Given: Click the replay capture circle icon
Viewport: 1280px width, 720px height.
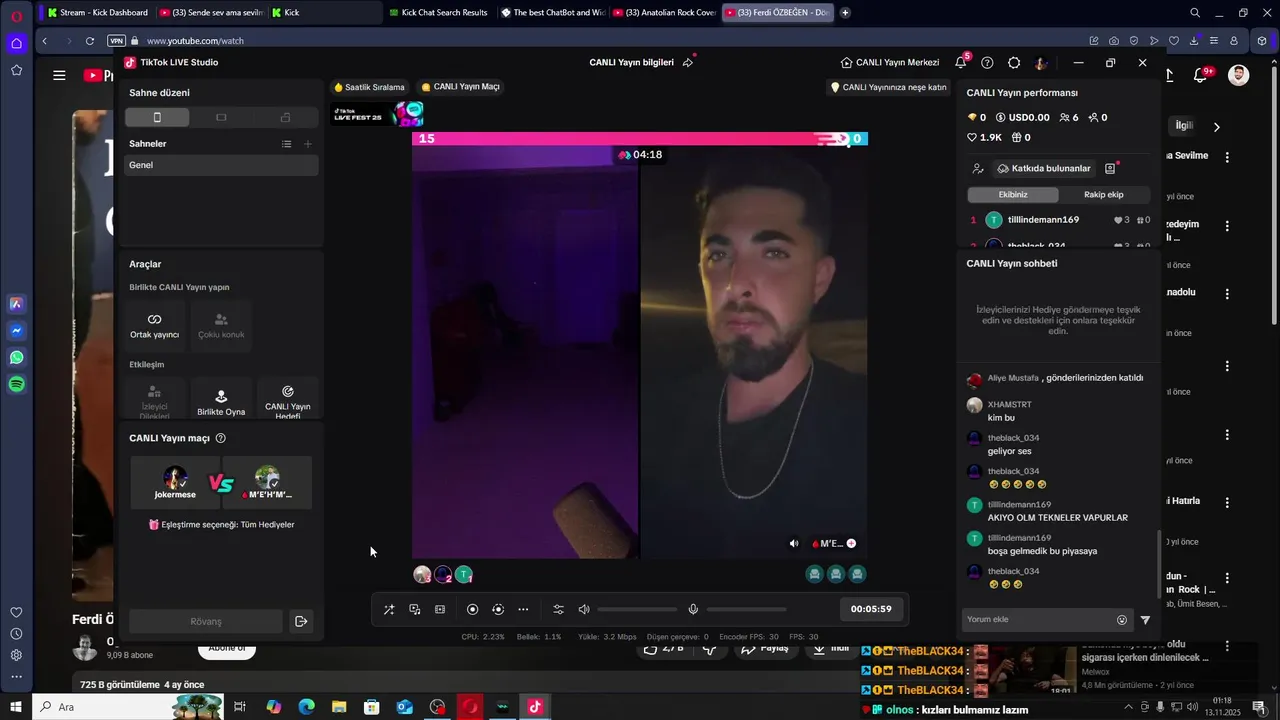Looking at the screenshot, I should coord(498,609).
